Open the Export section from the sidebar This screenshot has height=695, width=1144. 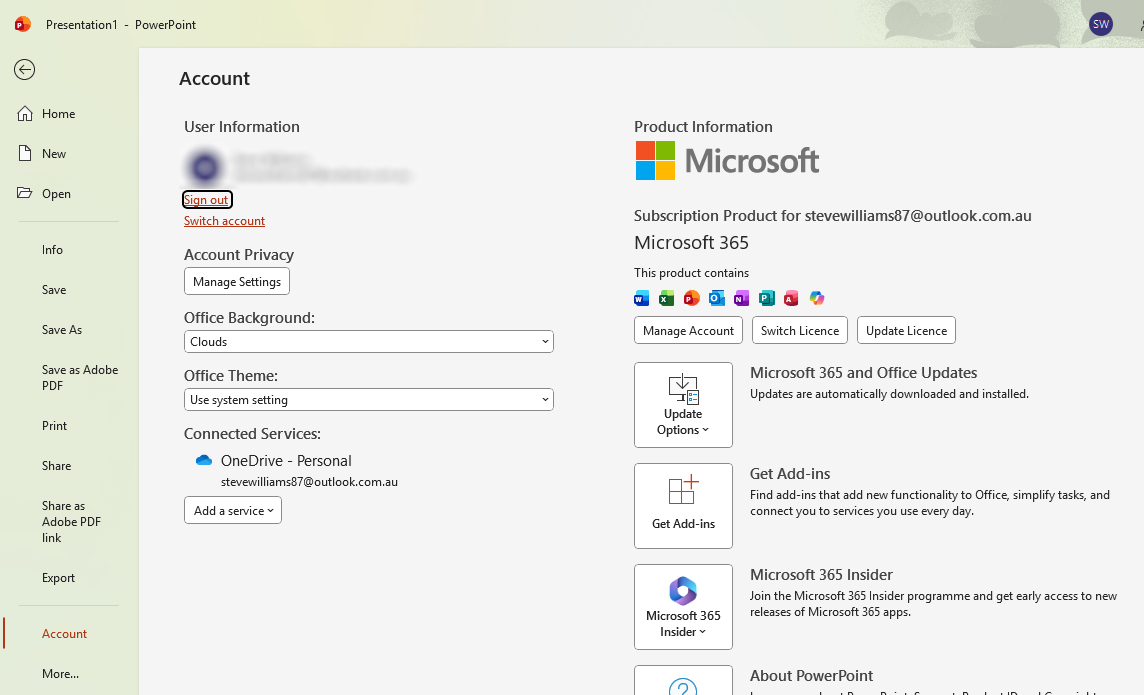point(58,577)
